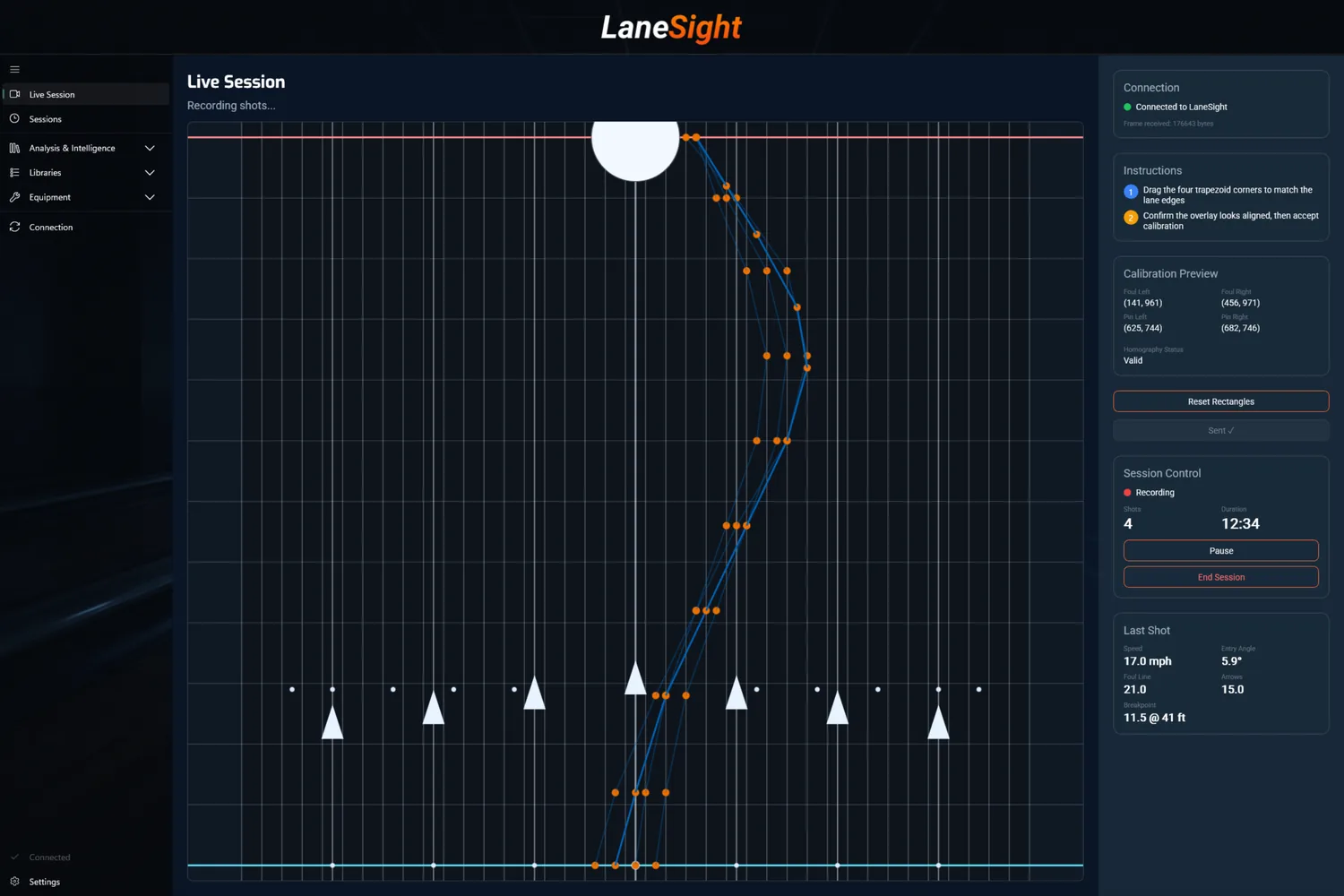Click the Reset Rectangles button
The width and height of the screenshot is (1344, 896).
pos(1220,401)
